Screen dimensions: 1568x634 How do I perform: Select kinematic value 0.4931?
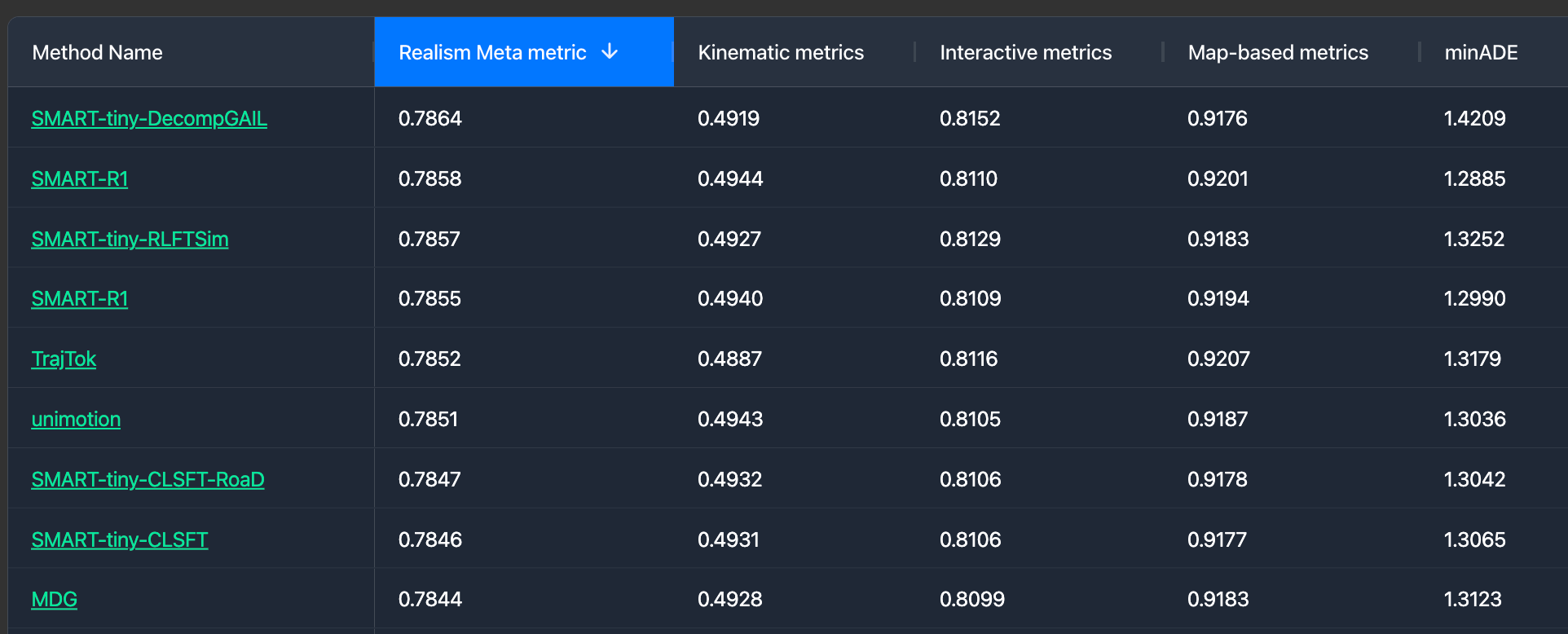click(x=729, y=540)
